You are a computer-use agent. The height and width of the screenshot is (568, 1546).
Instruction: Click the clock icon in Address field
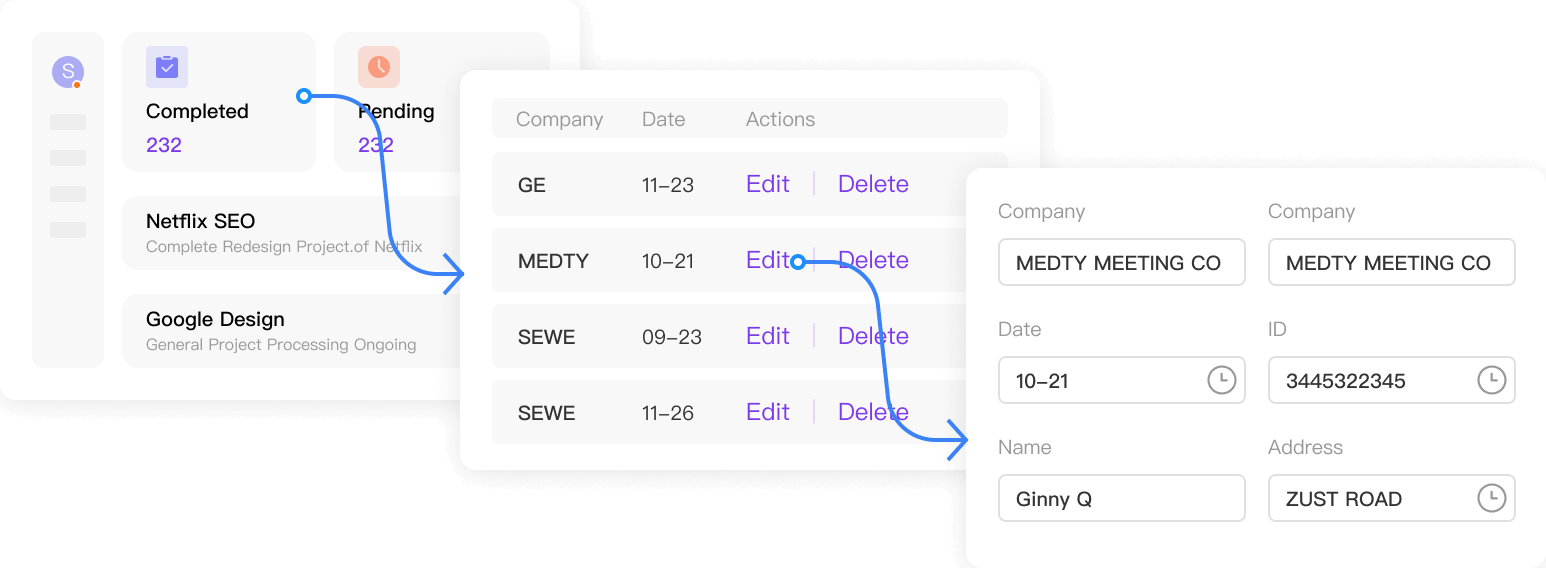pos(1492,498)
